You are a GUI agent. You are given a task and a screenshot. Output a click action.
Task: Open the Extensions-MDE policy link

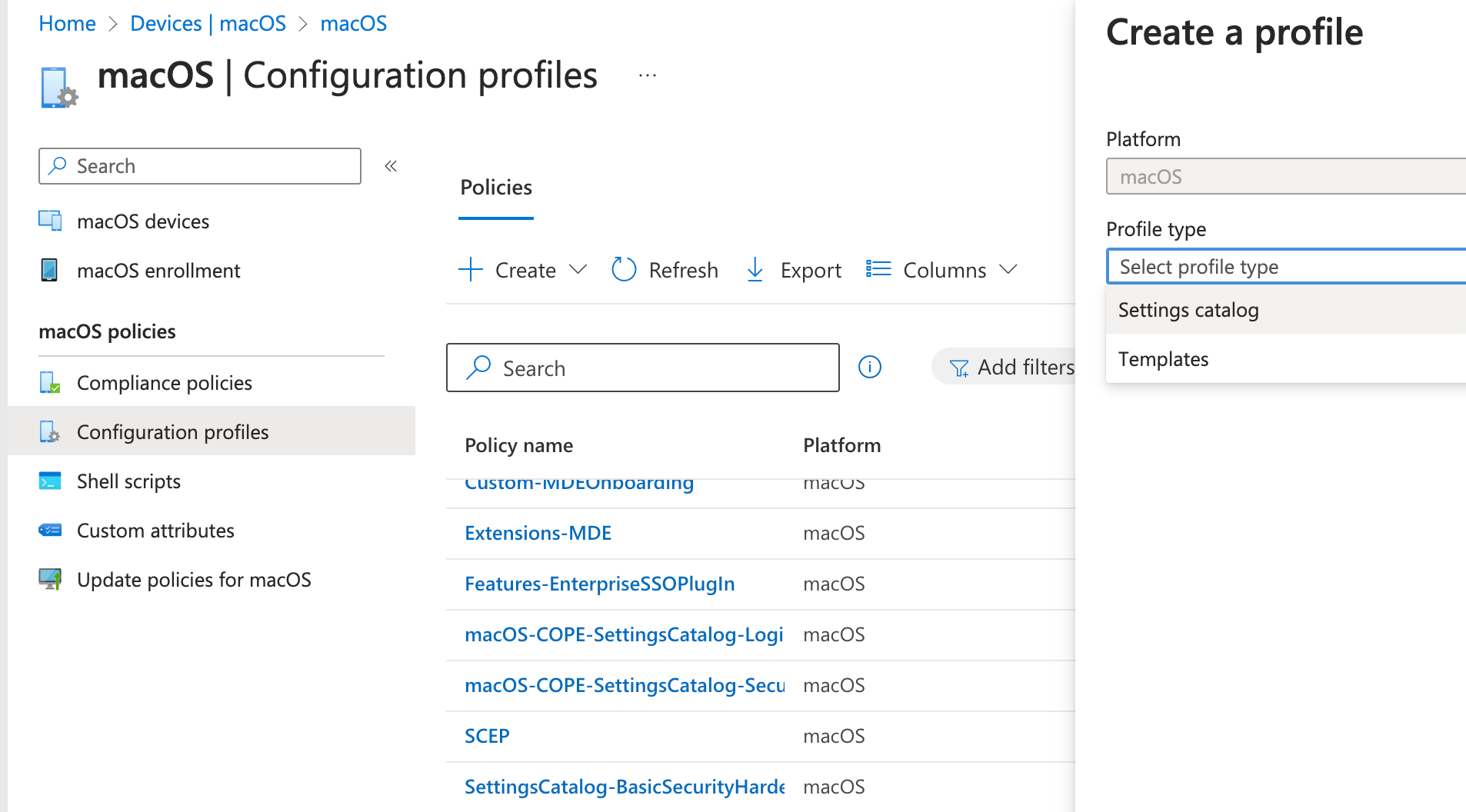pyautogui.click(x=538, y=533)
